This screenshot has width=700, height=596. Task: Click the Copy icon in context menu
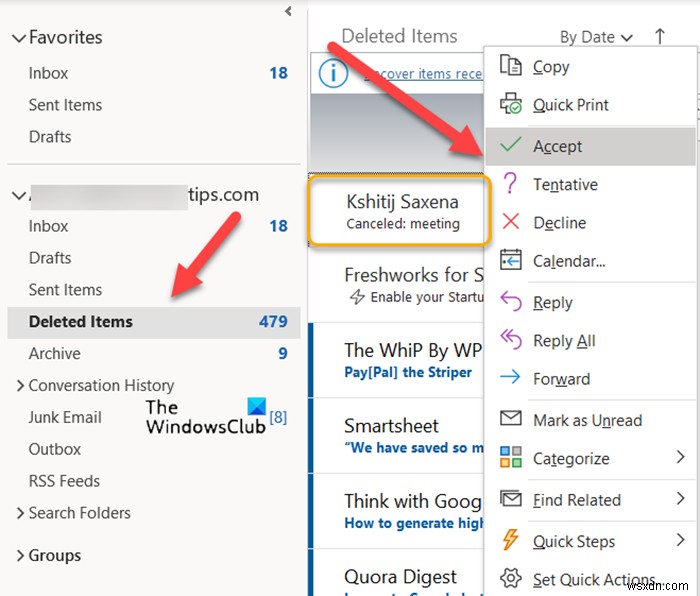(x=510, y=66)
